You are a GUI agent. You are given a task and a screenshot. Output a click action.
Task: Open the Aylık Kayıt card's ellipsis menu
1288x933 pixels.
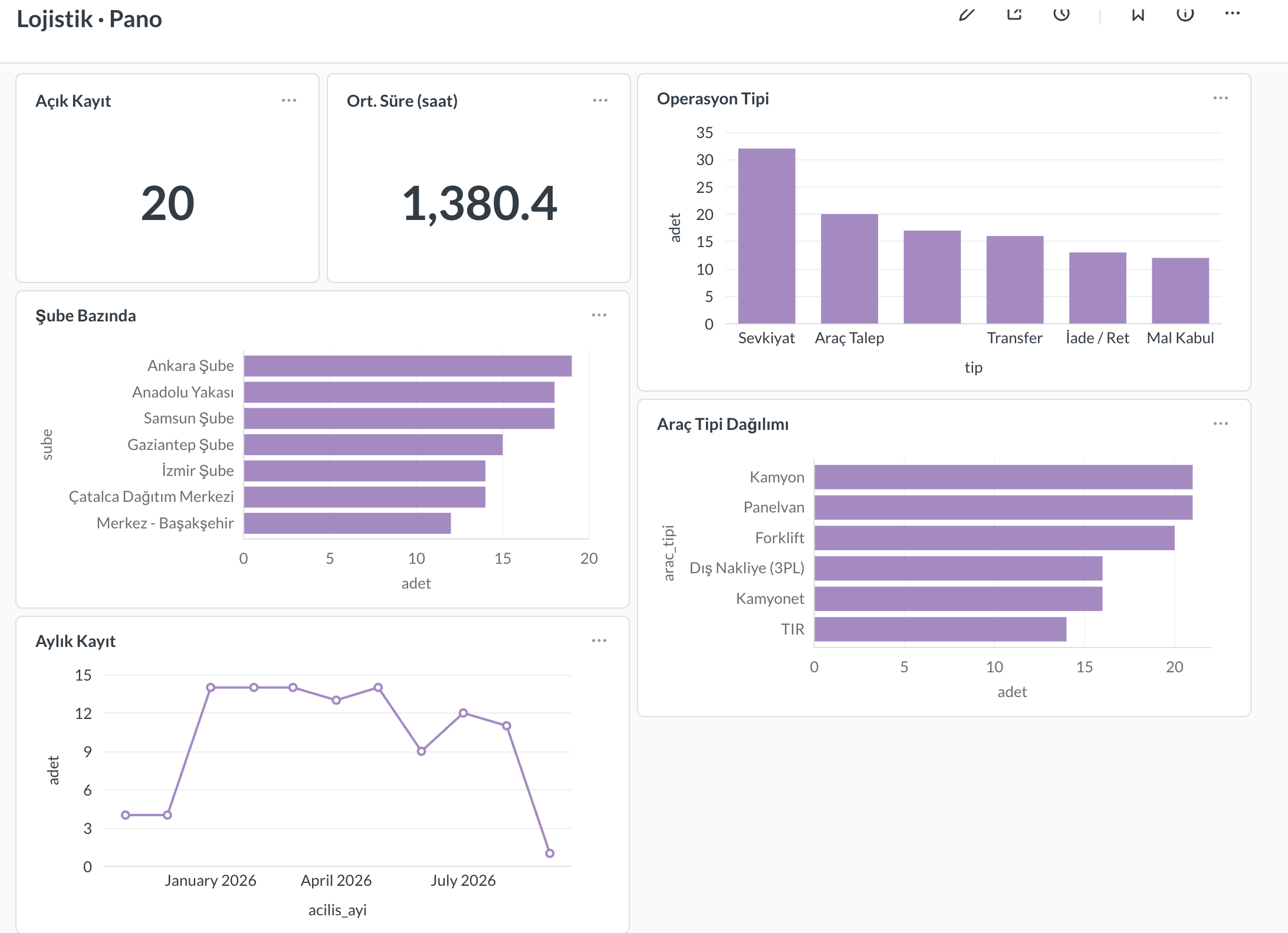[599, 640]
